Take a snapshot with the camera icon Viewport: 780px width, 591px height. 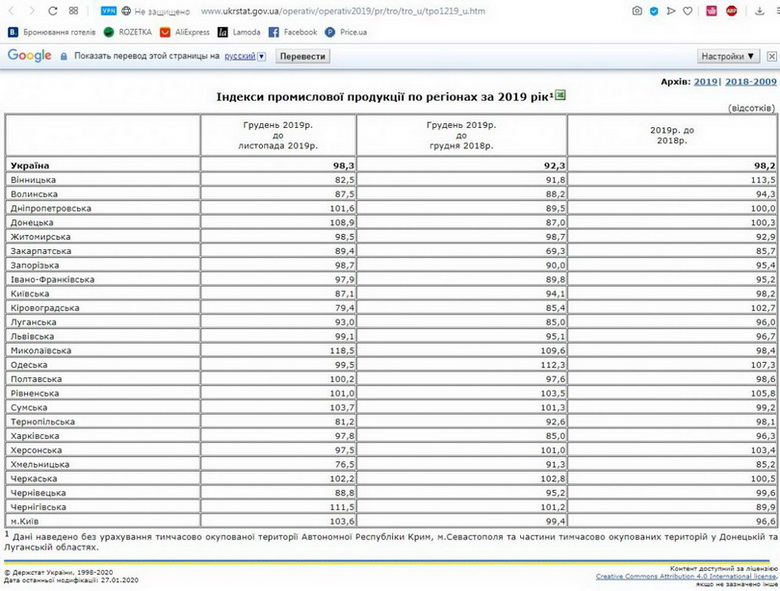pyautogui.click(x=637, y=11)
